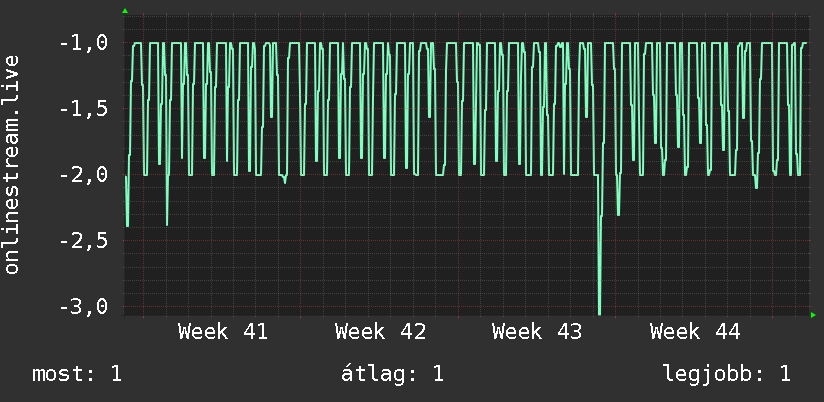Click the green arrow at x-axis end
This screenshot has width=824, height=402.
click(813, 315)
